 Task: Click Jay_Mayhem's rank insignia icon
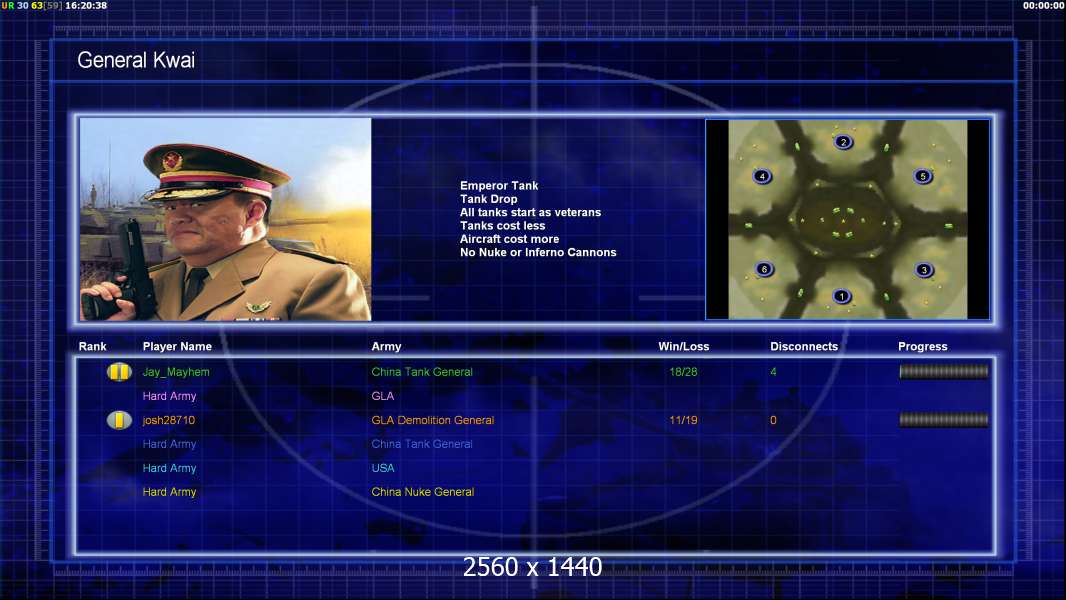coord(119,372)
